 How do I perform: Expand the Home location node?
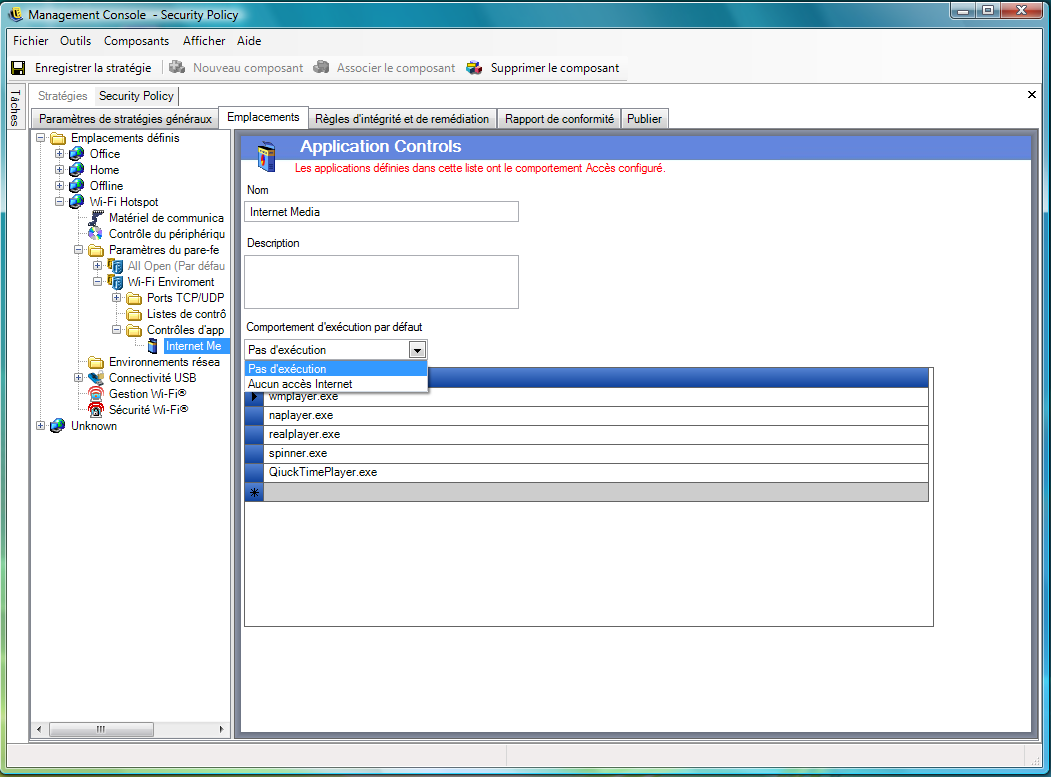click(60, 170)
